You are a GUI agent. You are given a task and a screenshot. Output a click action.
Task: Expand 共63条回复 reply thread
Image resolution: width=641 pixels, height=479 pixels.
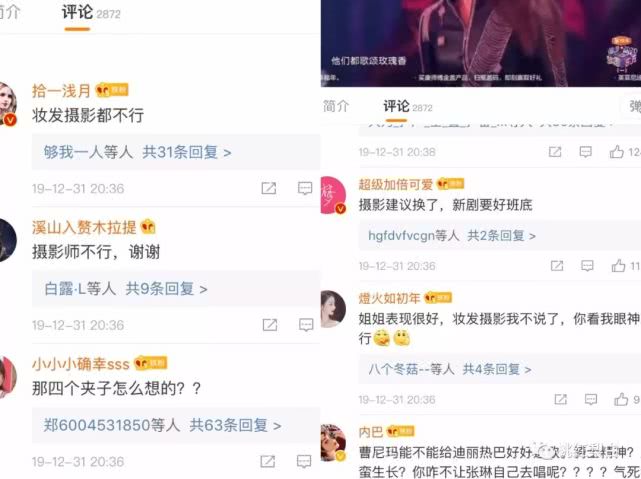[x=235, y=425]
